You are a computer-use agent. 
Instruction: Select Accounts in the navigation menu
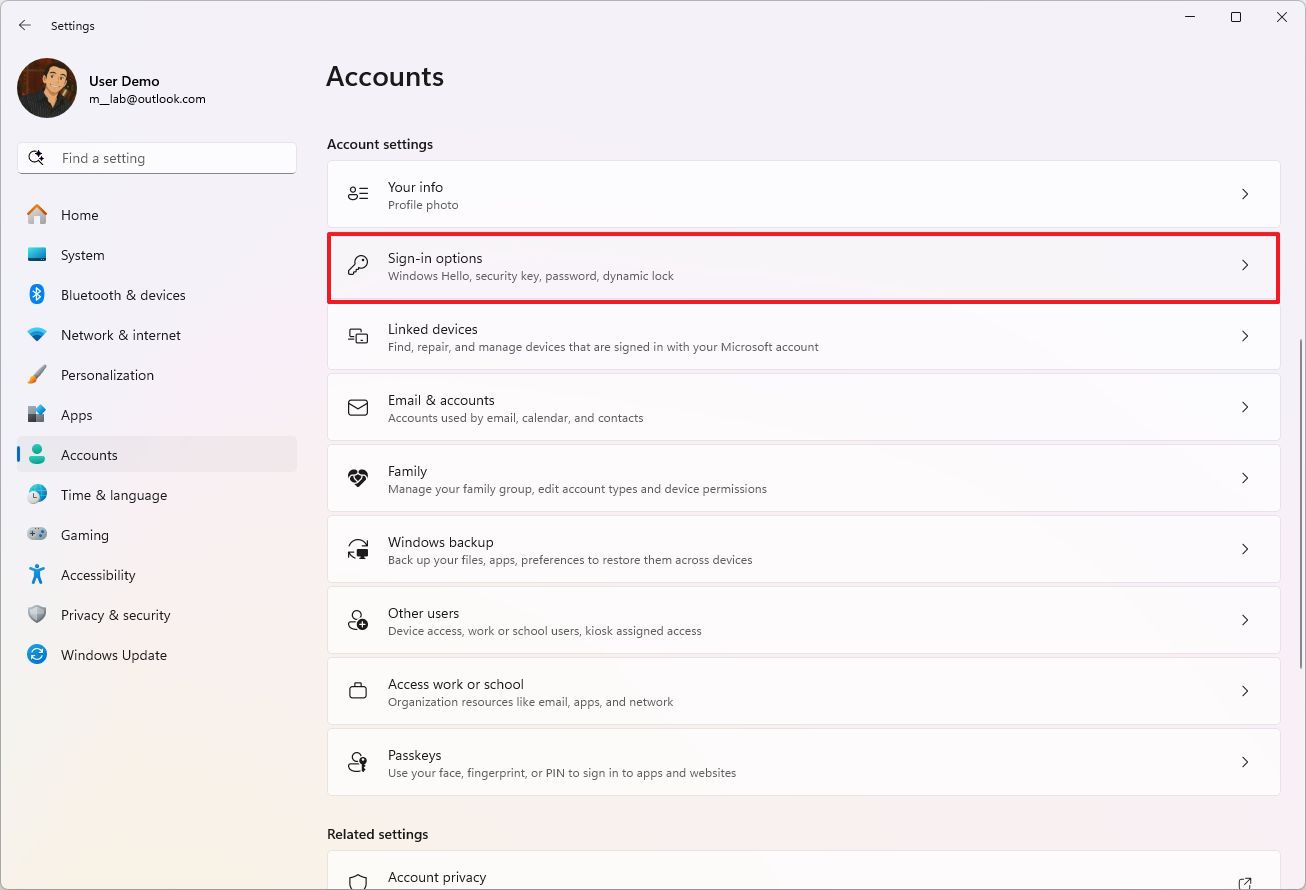89,454
